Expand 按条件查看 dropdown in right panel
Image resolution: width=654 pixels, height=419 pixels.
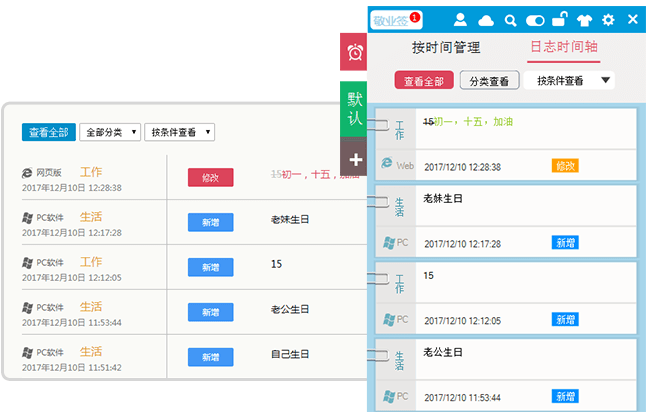click(571, 81)
